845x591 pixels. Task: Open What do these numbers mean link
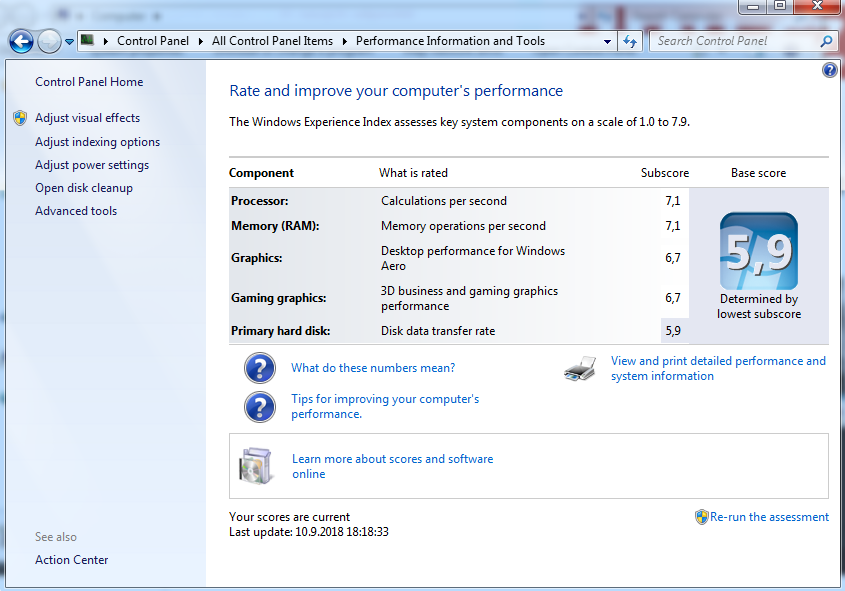[x=373, y=368]
